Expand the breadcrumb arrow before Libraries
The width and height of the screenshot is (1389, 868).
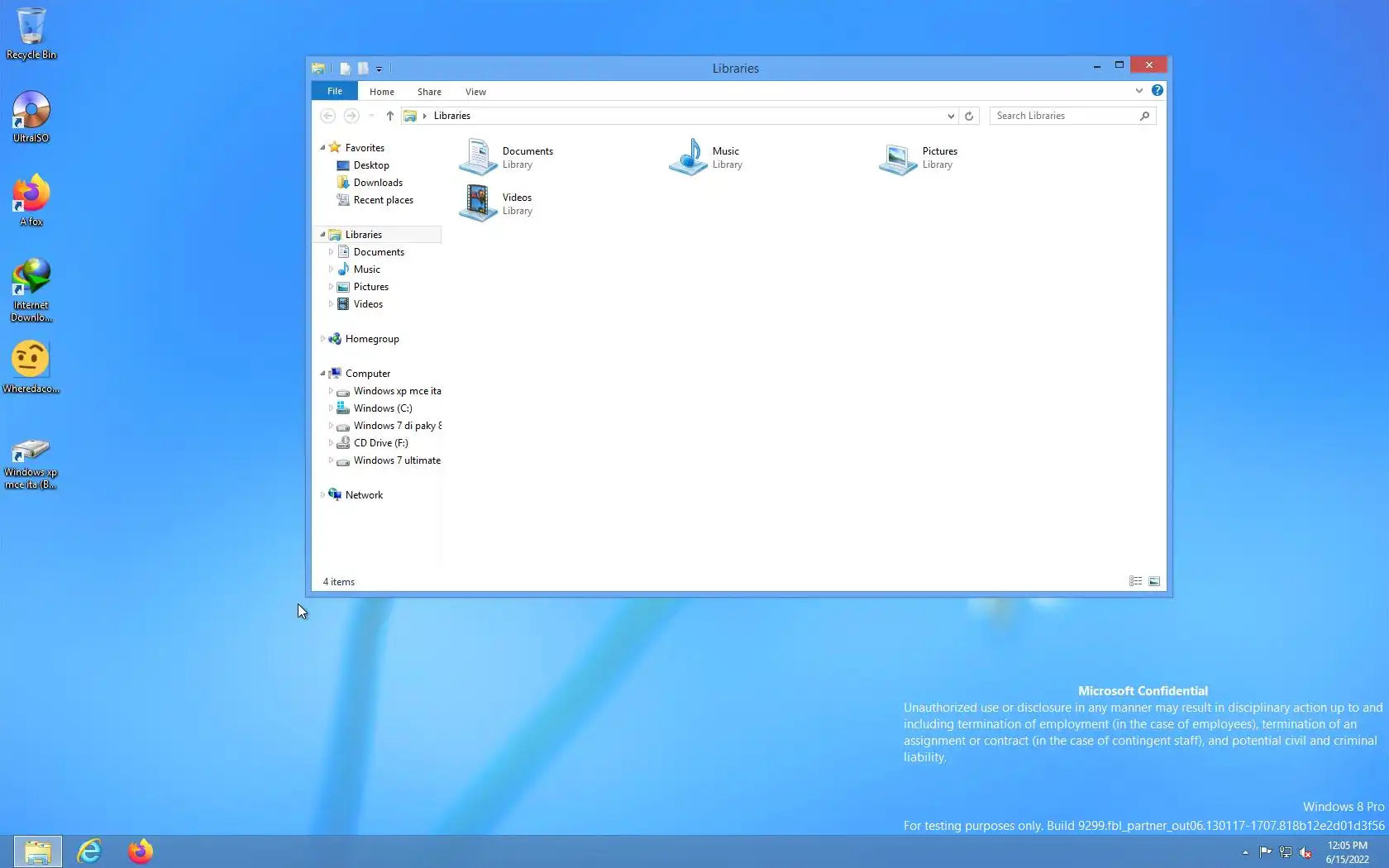tap(425, 116)
